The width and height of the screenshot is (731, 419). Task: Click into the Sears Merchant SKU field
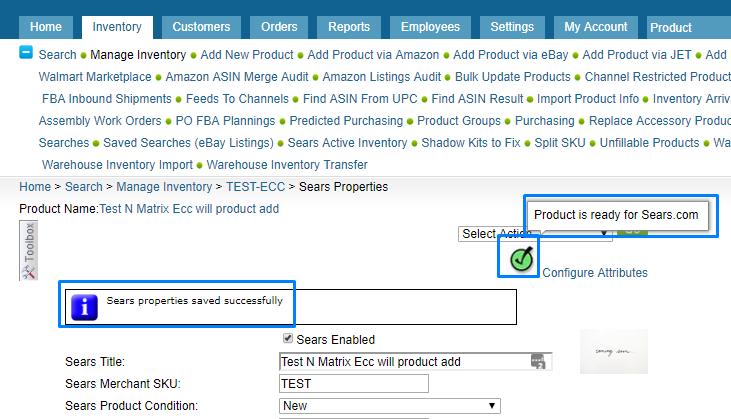(x=353, y=383)
